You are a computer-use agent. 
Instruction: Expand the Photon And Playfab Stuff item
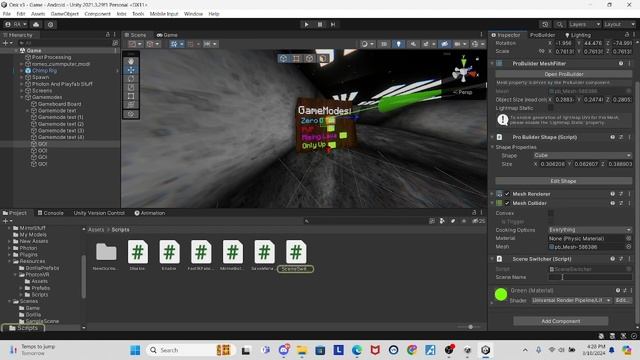22,84
